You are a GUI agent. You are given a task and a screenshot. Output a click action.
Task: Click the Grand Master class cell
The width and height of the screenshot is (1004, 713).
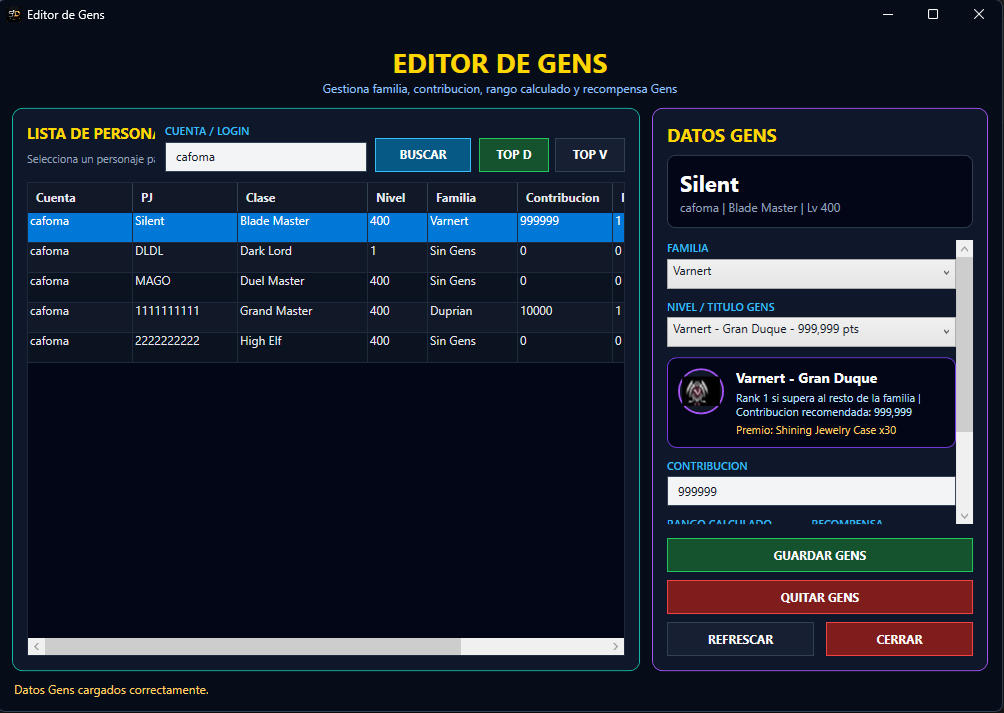click(x=302, y=317)
